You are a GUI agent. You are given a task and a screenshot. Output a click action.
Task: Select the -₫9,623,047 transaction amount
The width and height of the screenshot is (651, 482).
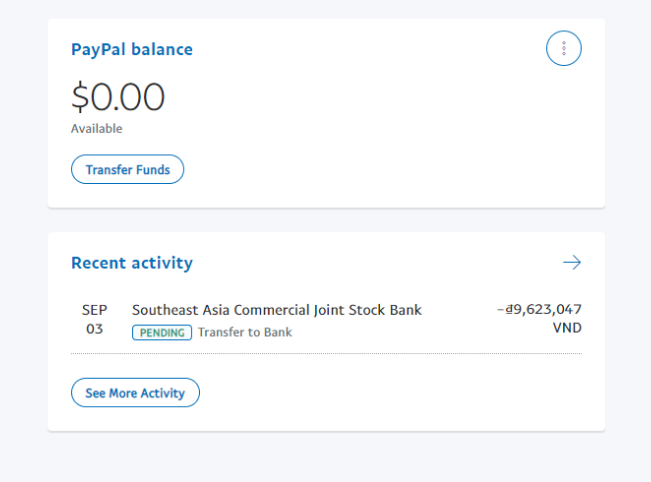(539, 309)
